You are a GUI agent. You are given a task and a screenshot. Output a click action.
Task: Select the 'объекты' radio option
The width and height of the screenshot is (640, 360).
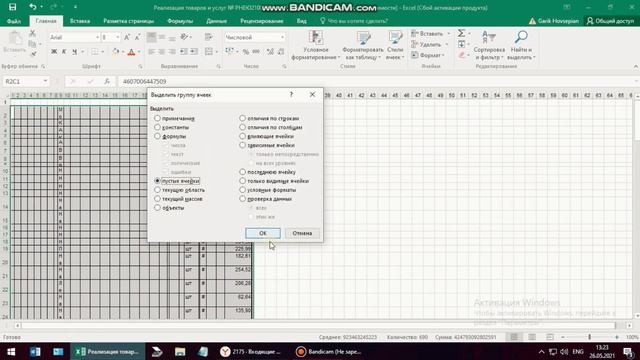click(x=157, y=207)
